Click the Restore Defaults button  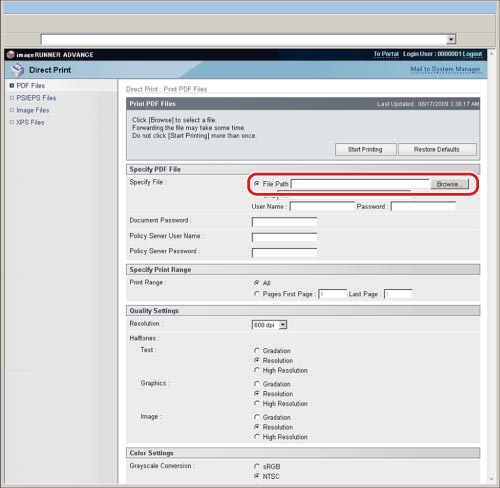tap(437, 149)
